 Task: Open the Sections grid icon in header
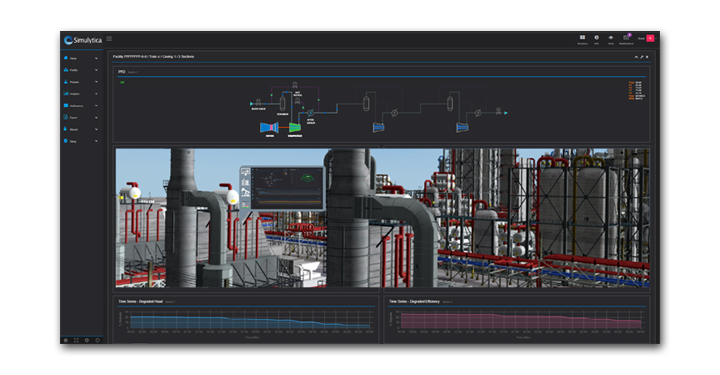[582, 38]
